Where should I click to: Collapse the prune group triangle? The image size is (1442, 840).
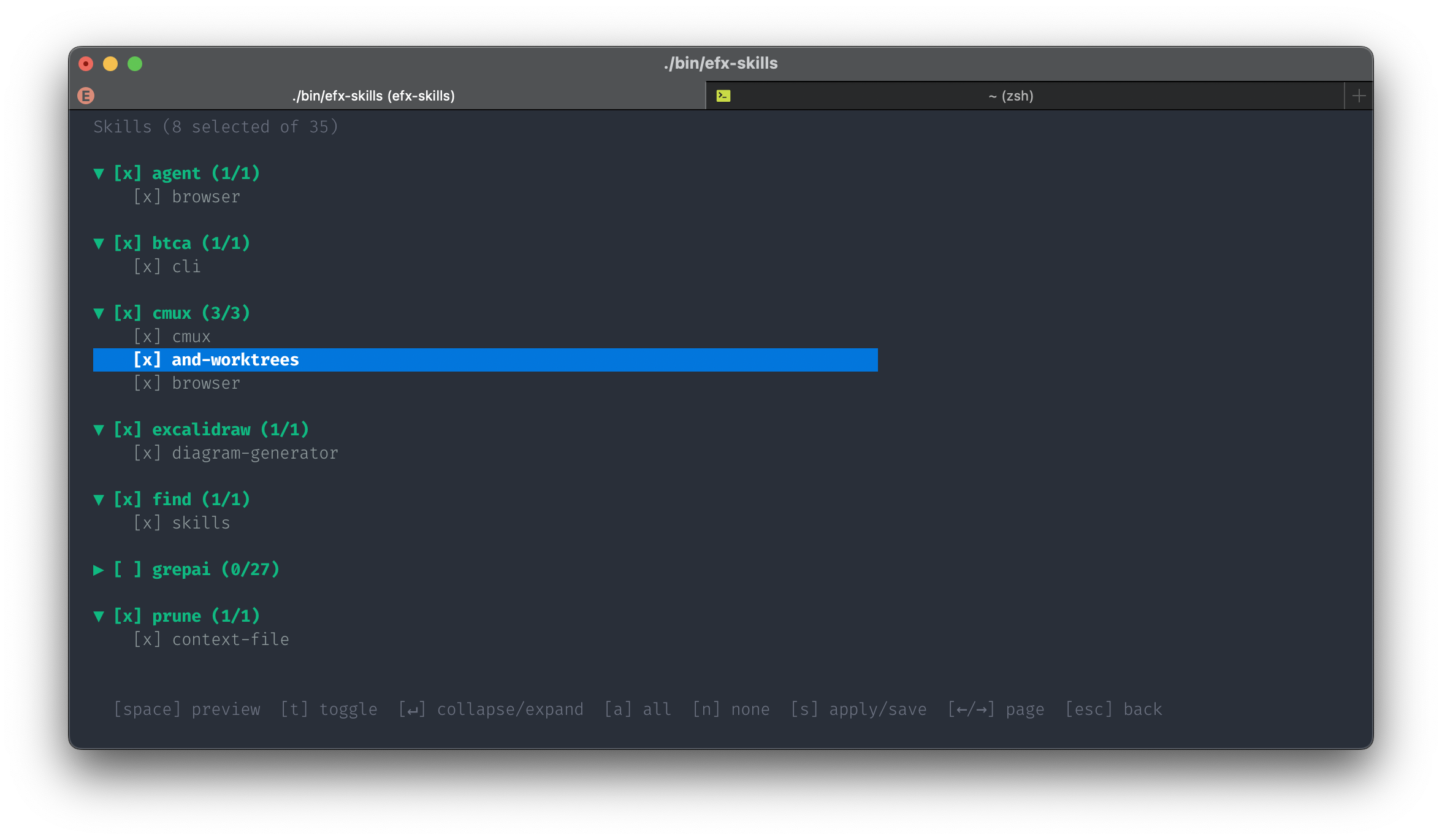99,617
